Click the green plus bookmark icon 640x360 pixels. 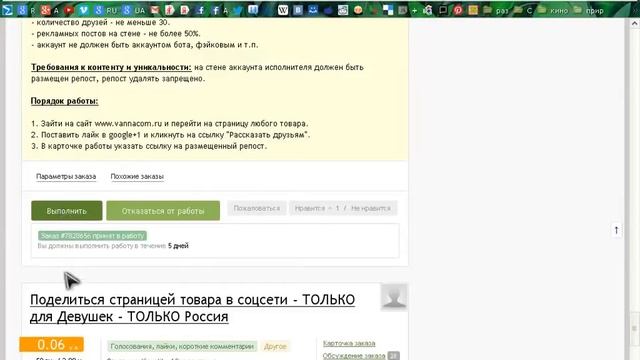(414, 10)
